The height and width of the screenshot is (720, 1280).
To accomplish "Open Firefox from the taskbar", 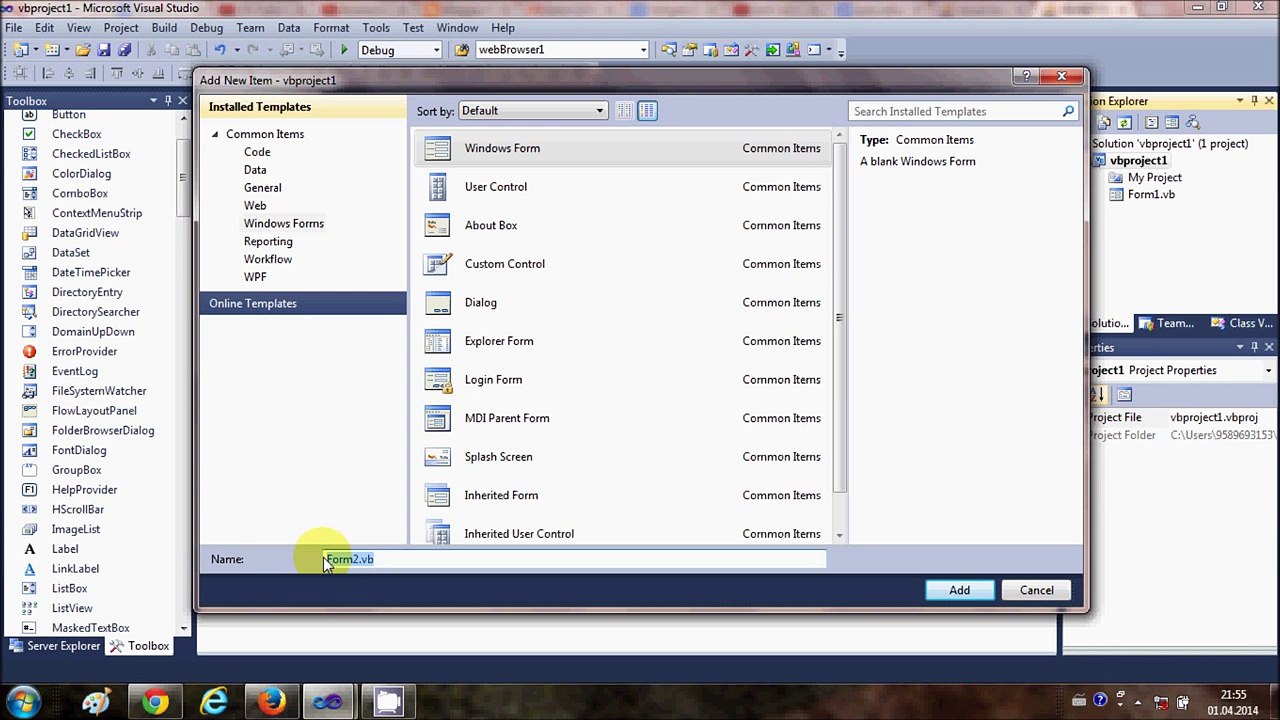I will tap(271, 702).
